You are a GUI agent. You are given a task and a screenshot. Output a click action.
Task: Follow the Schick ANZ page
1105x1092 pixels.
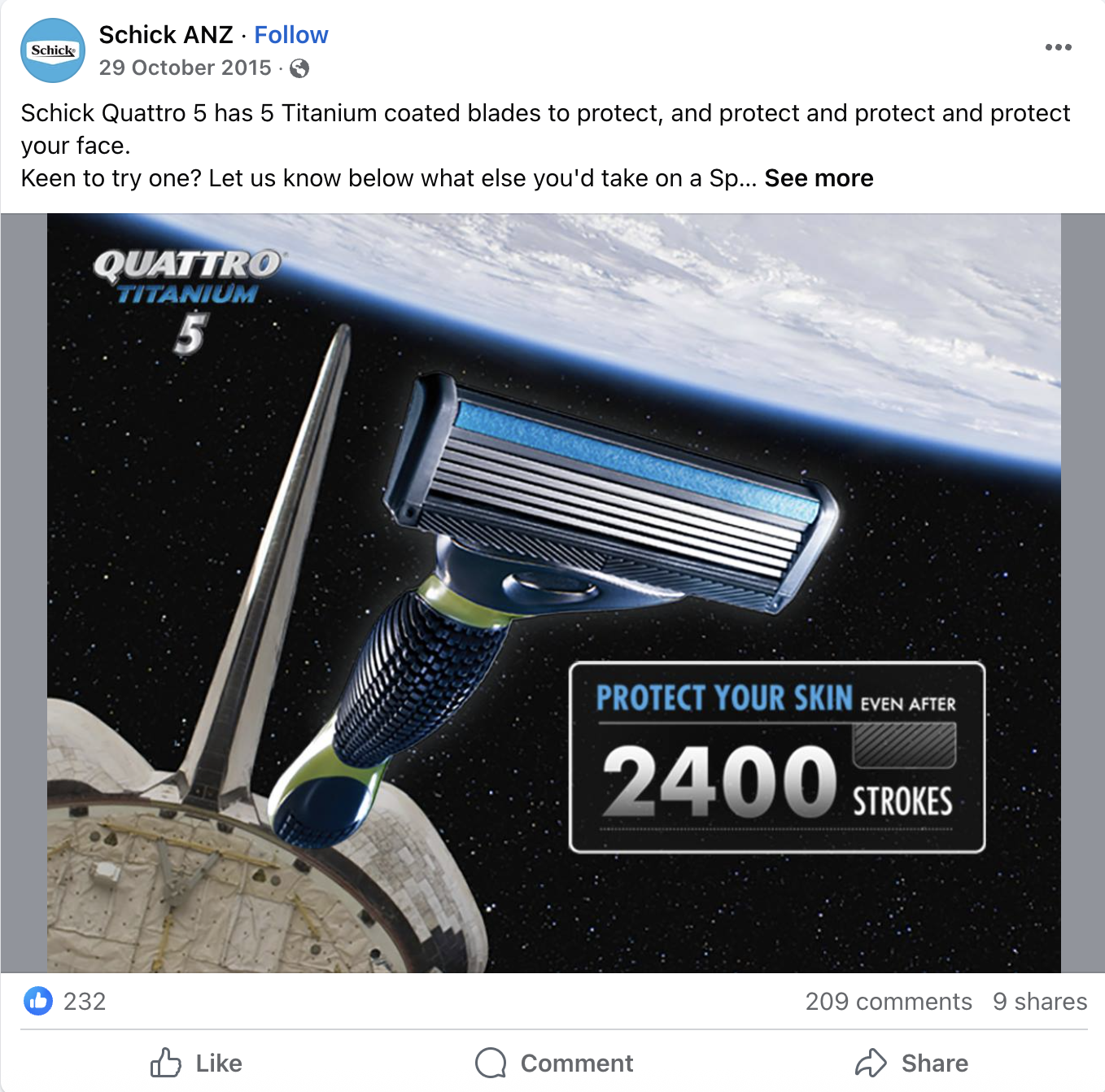coord(291,35)
